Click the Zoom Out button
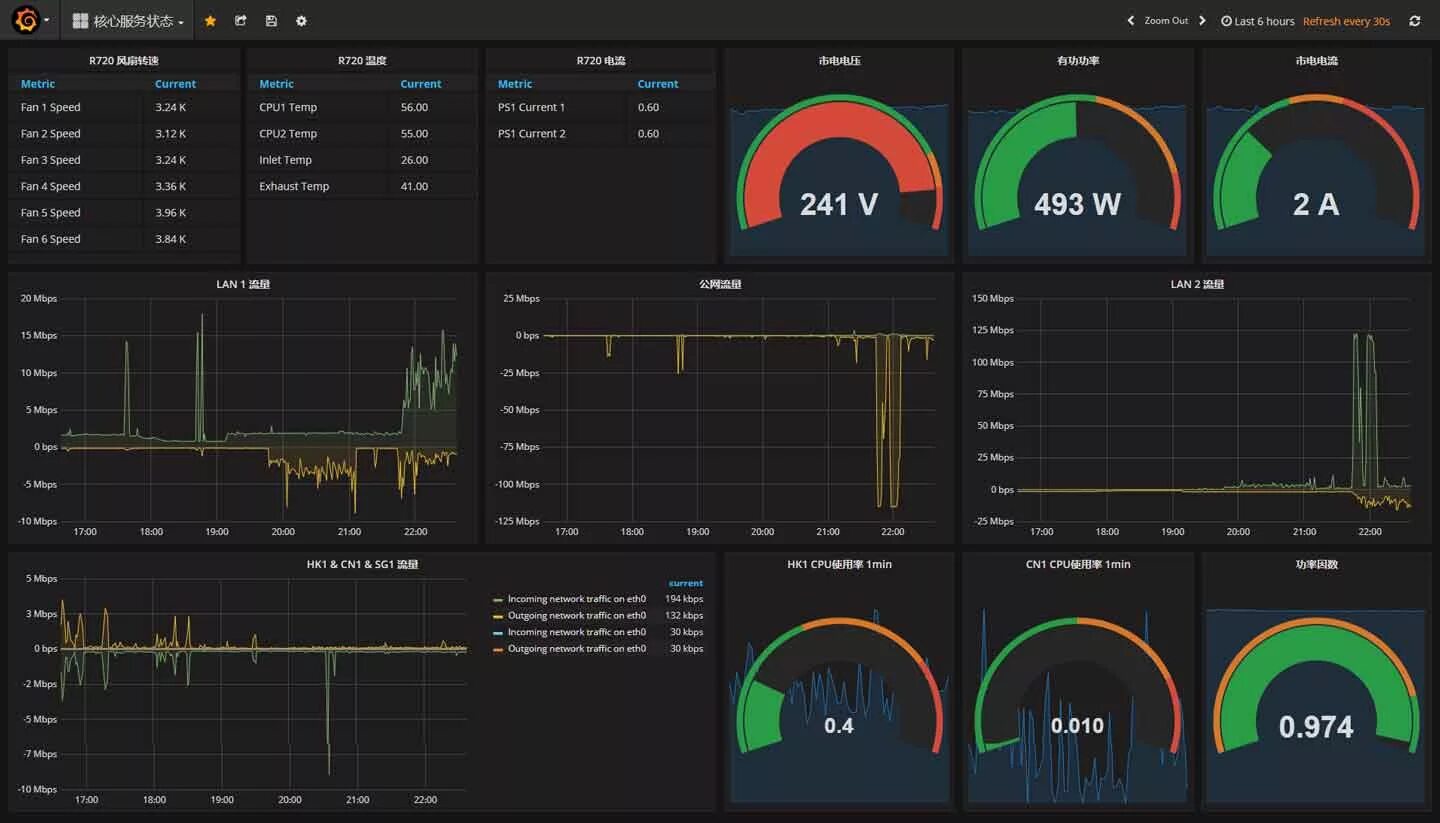Viewport: 1440px width, 823px height. pos(1166,21)
